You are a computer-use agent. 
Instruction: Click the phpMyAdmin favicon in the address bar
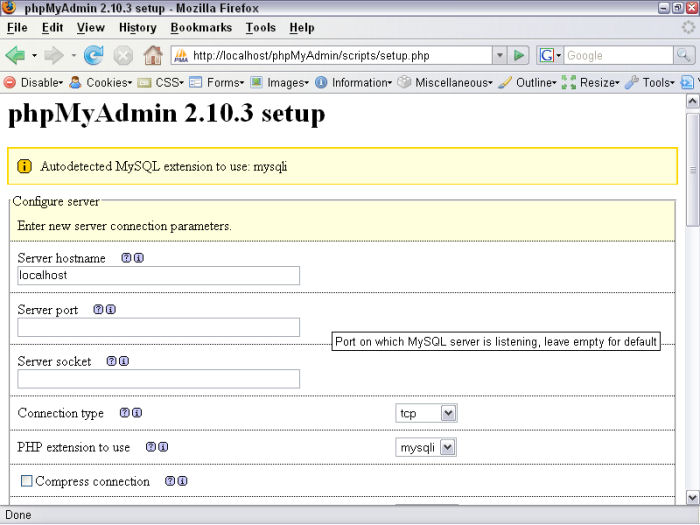(x=181, y=56)
